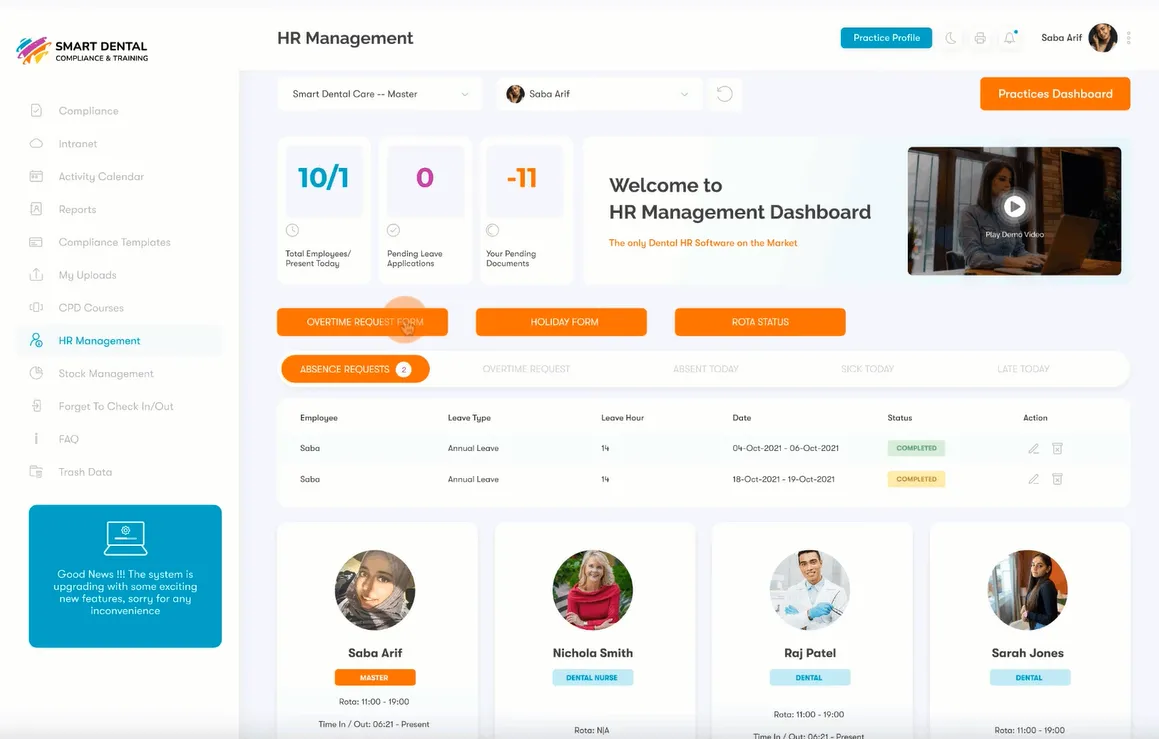Click the Intranet cloud icon
The width and height of the screenshot is (1159, 739).
tap(36, 143)
